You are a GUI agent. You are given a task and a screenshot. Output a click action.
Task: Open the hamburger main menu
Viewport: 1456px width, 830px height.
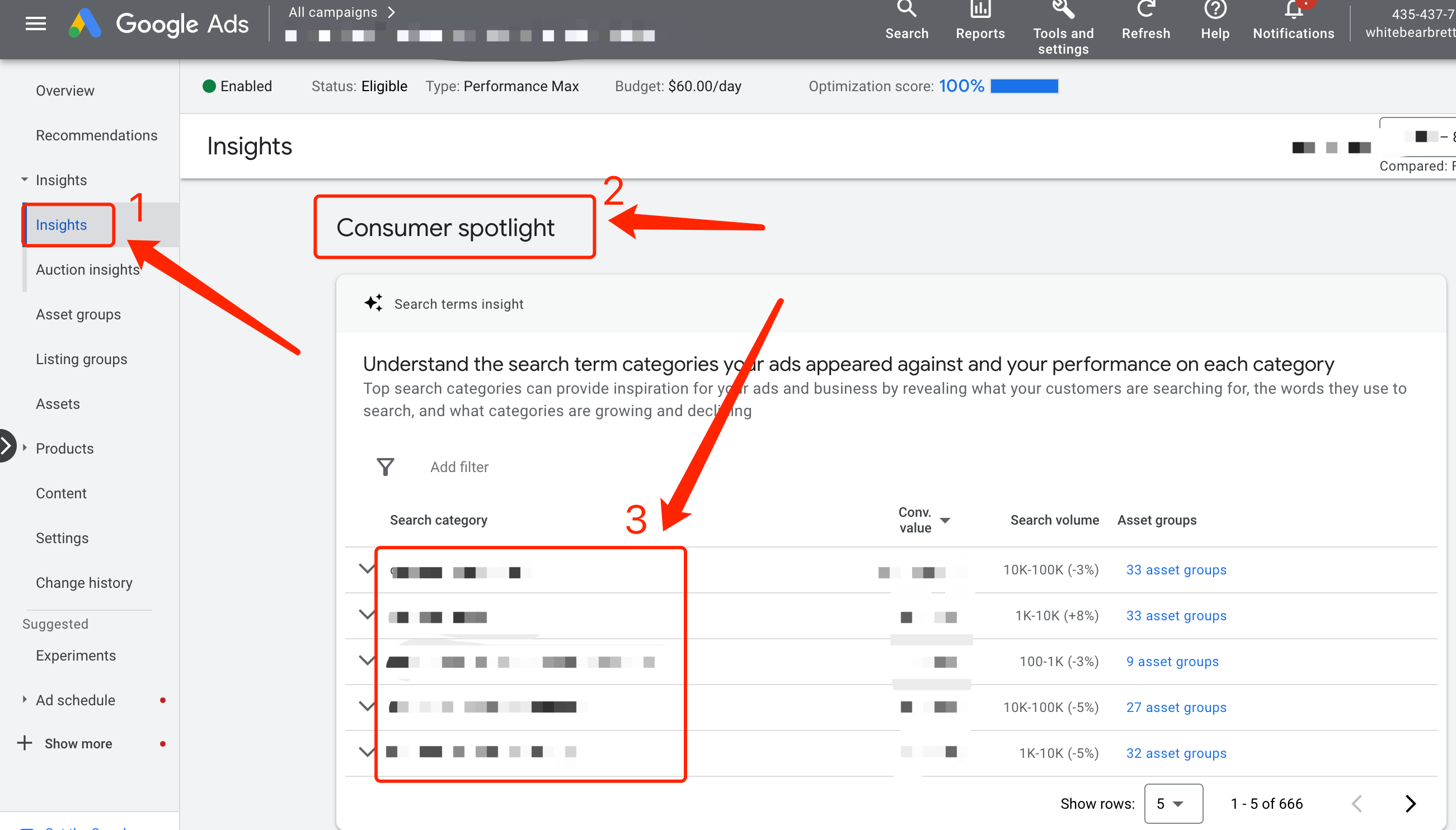(35, 23)
